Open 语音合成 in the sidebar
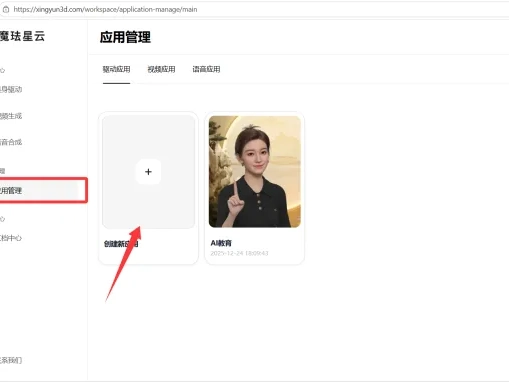 (11, 142)
